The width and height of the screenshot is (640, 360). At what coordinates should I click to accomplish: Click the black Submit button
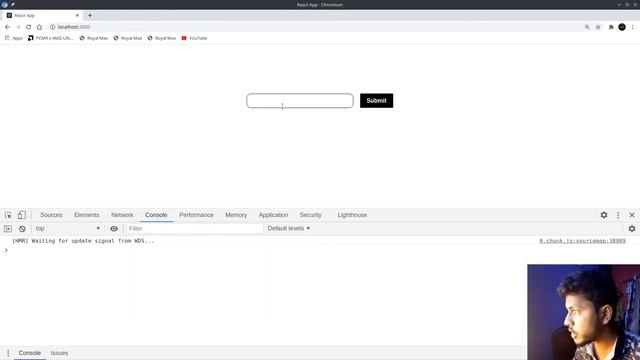(x=376, y=101)
